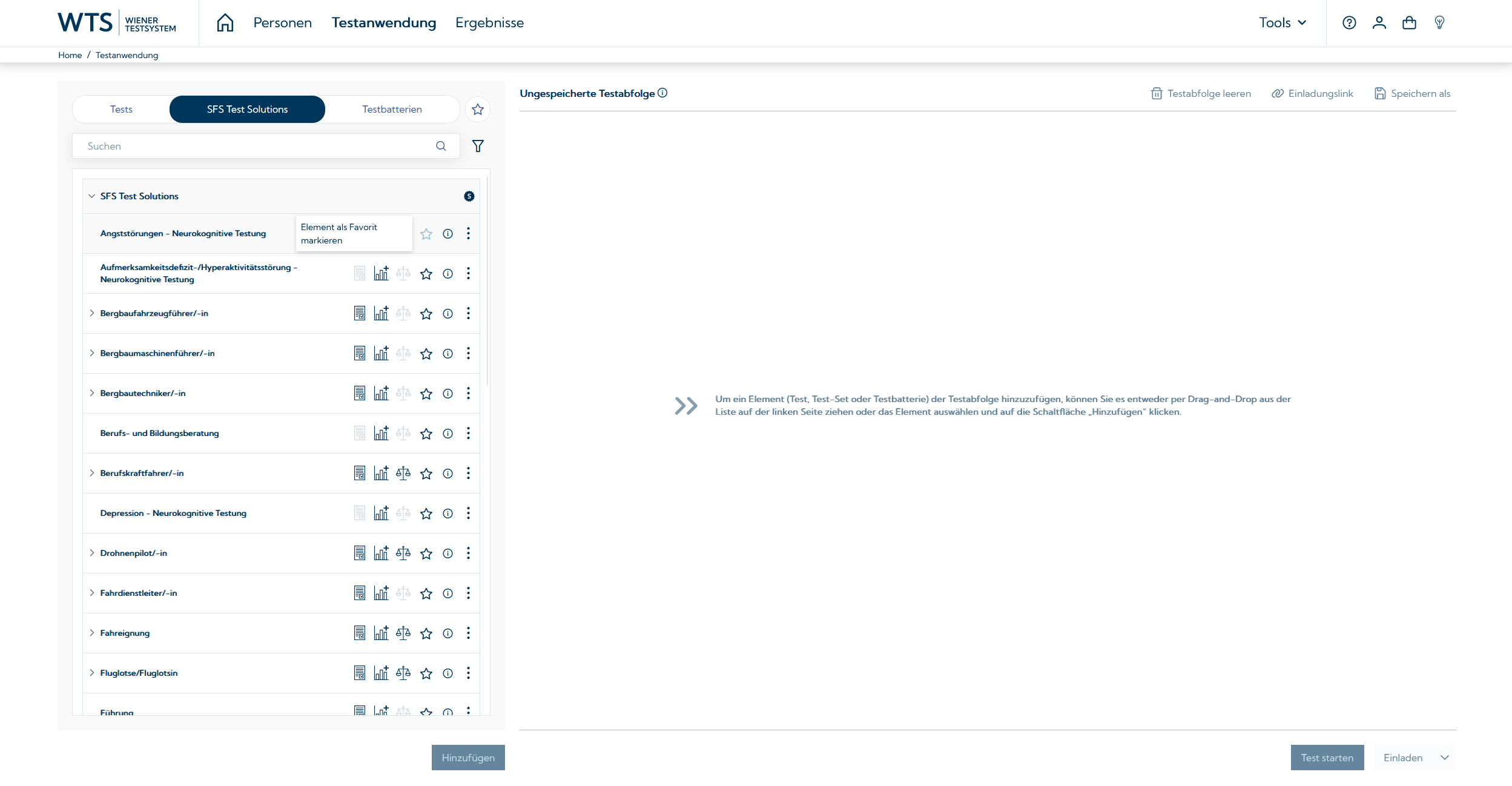Mark Angststörungen as favorite

point(426,234)
